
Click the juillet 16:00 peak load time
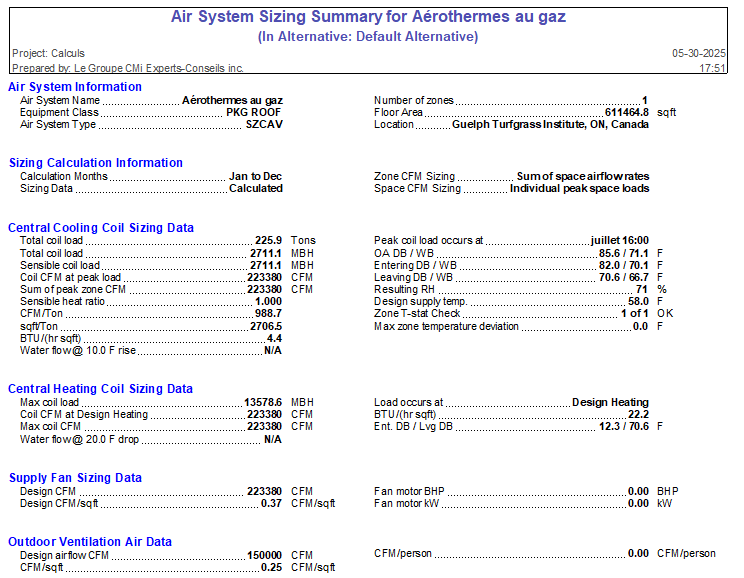pos(620,241)
